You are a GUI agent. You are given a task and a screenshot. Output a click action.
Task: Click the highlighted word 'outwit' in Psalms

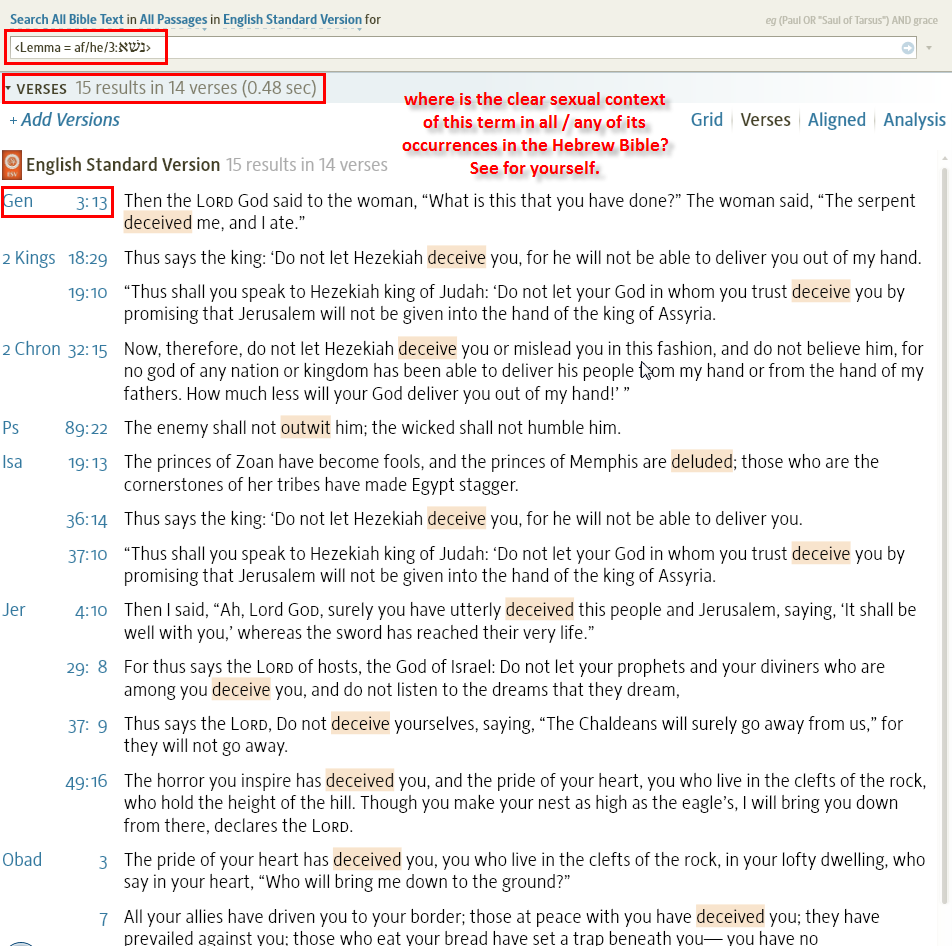pyautogui.click(x=305, y=428)
